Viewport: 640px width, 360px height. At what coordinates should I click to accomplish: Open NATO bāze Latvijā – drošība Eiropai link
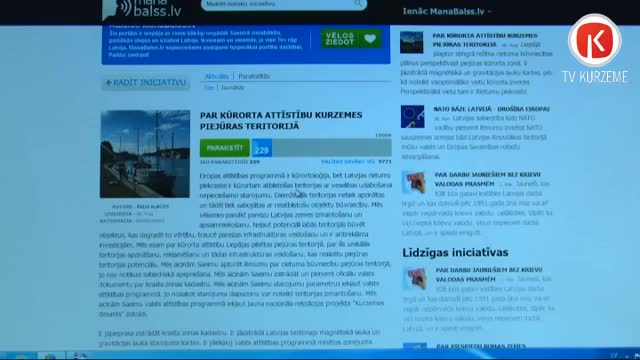[491, 109]
